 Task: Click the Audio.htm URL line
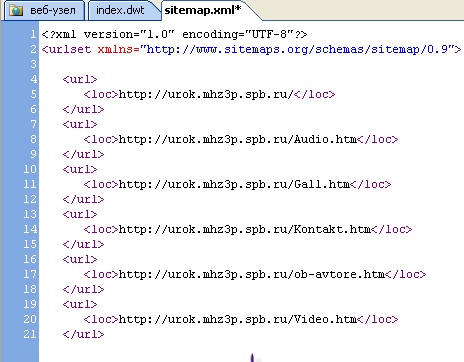[241, 139]
